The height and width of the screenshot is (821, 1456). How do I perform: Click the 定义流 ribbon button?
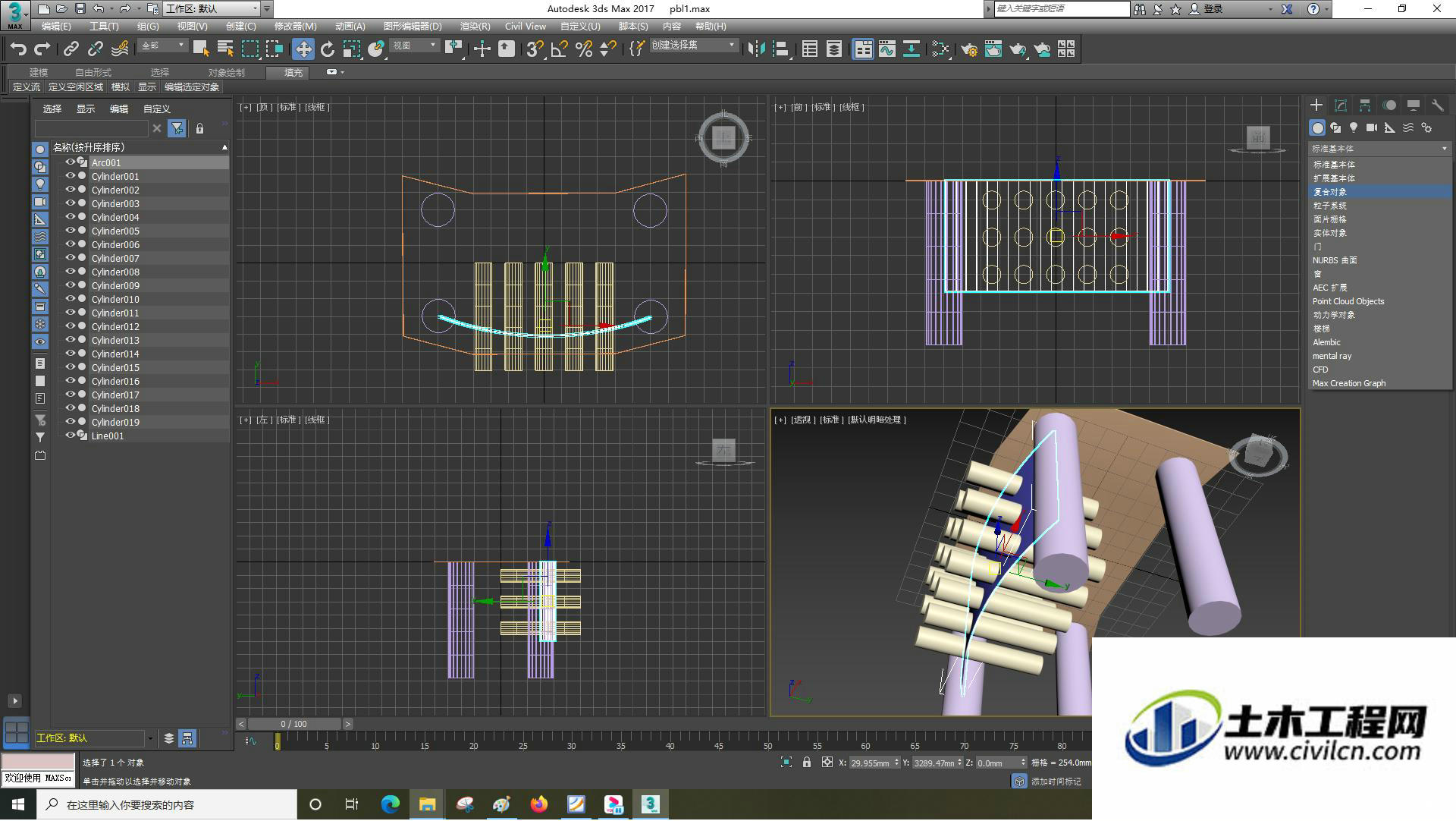[x=27, y=87]
